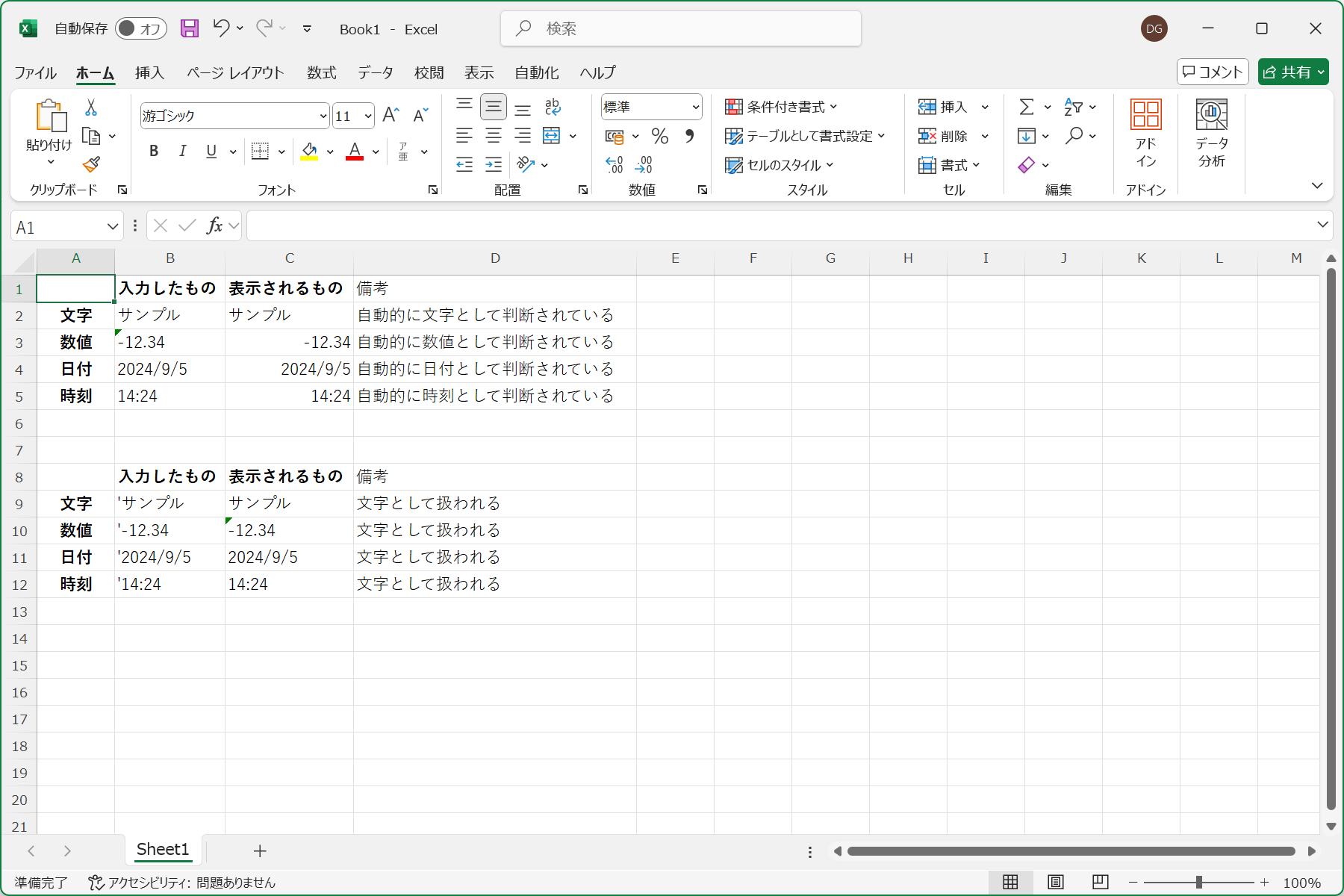Click the Cut scissors icon
The height and width of the screenshot is (896, 1344).
[x=91, y=108]
